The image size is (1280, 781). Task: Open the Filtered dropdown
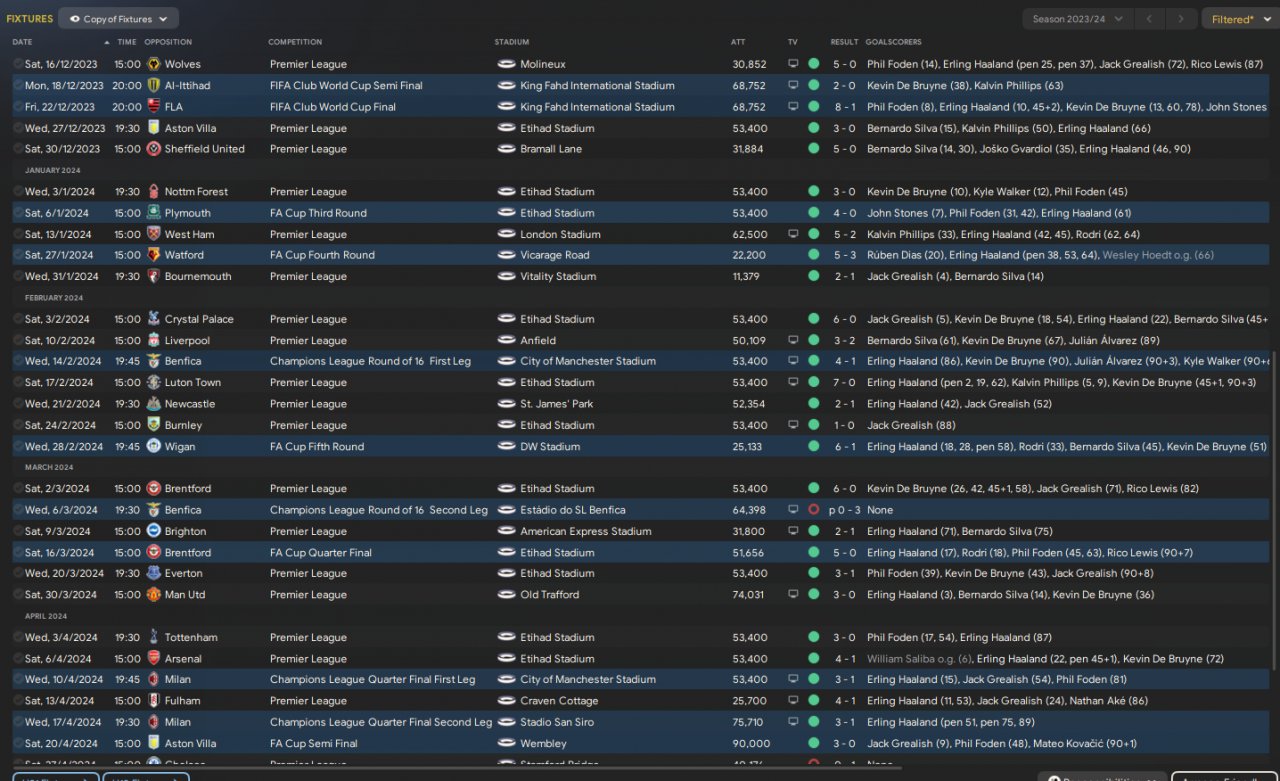coord(1240,19)
